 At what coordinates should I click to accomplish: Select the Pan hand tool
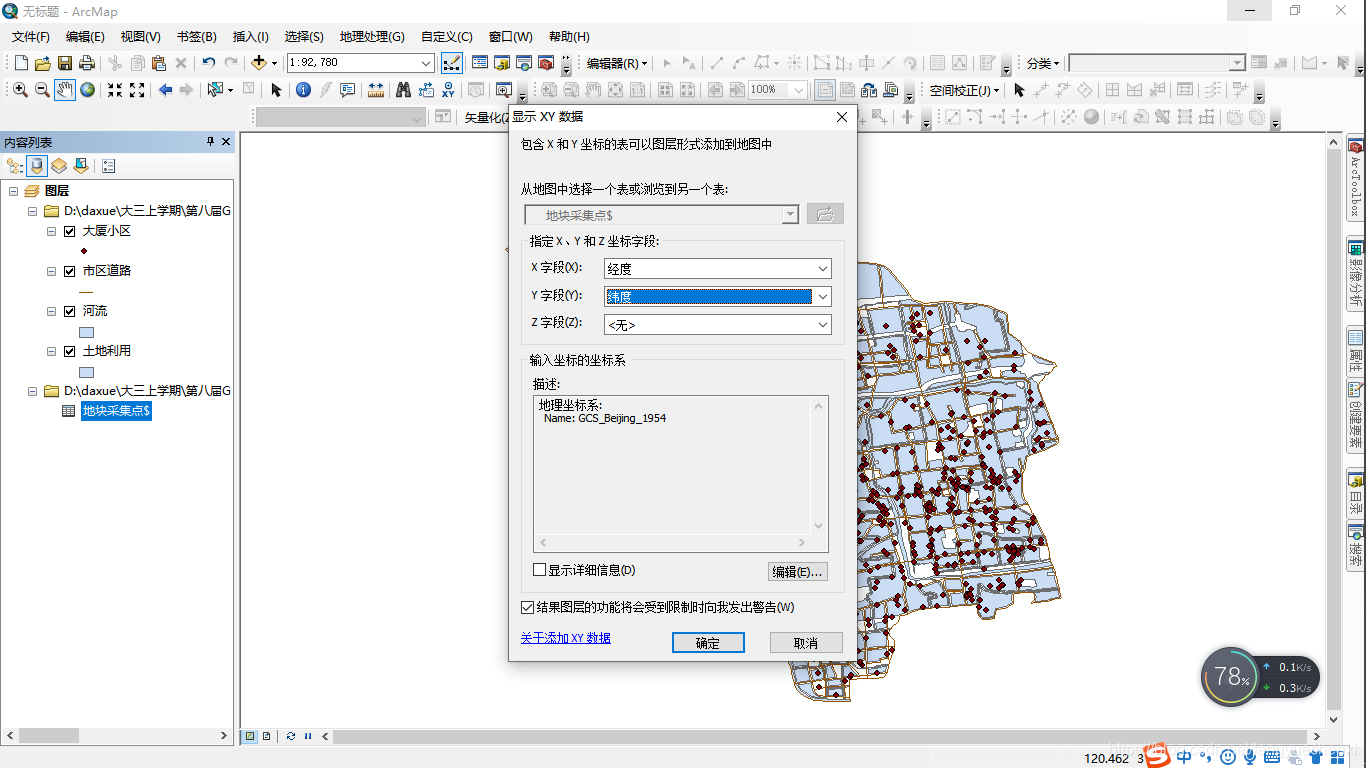pyautogui.click(x=65, y=90)
